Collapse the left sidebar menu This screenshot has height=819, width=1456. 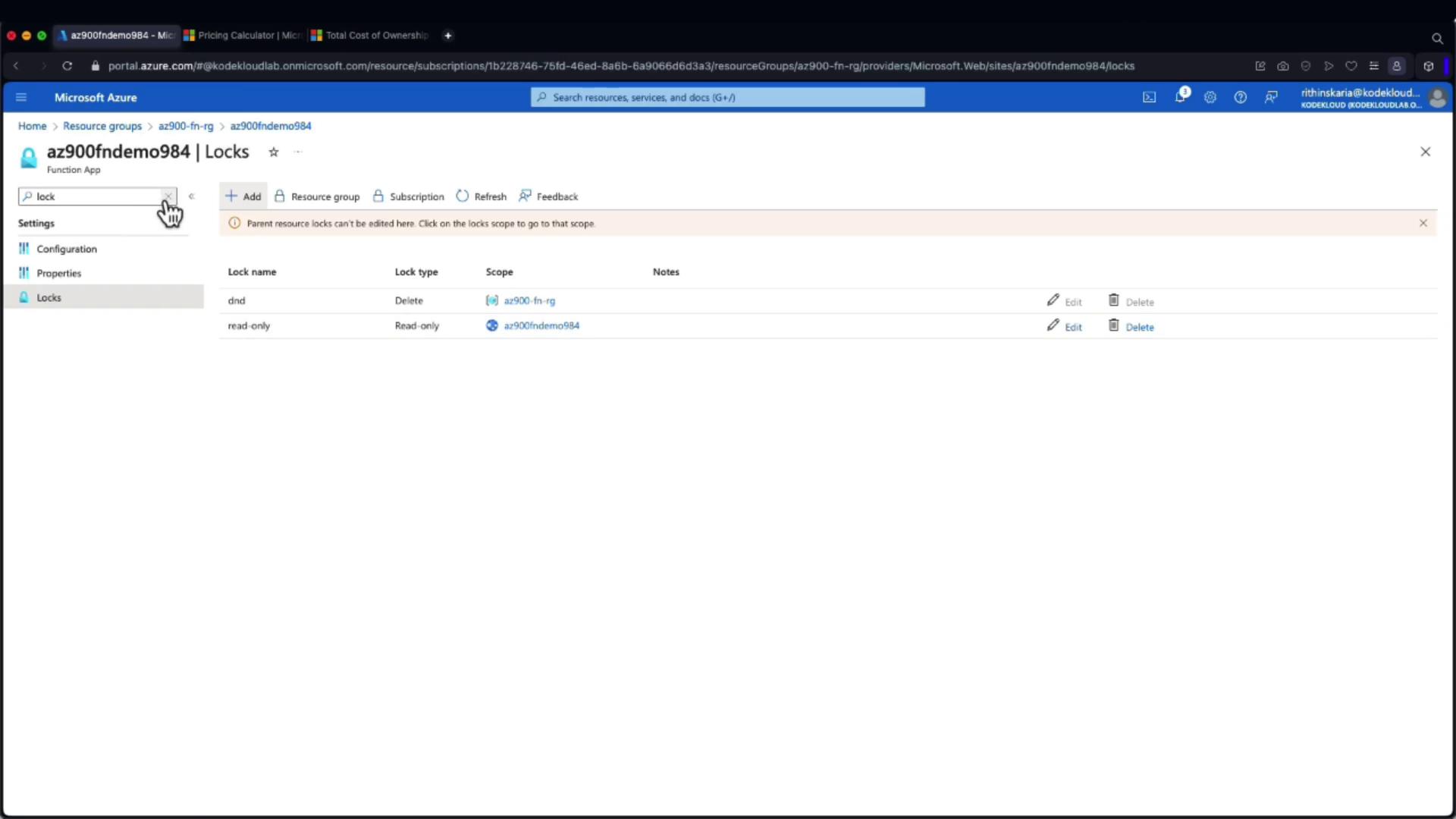point(192,196)
